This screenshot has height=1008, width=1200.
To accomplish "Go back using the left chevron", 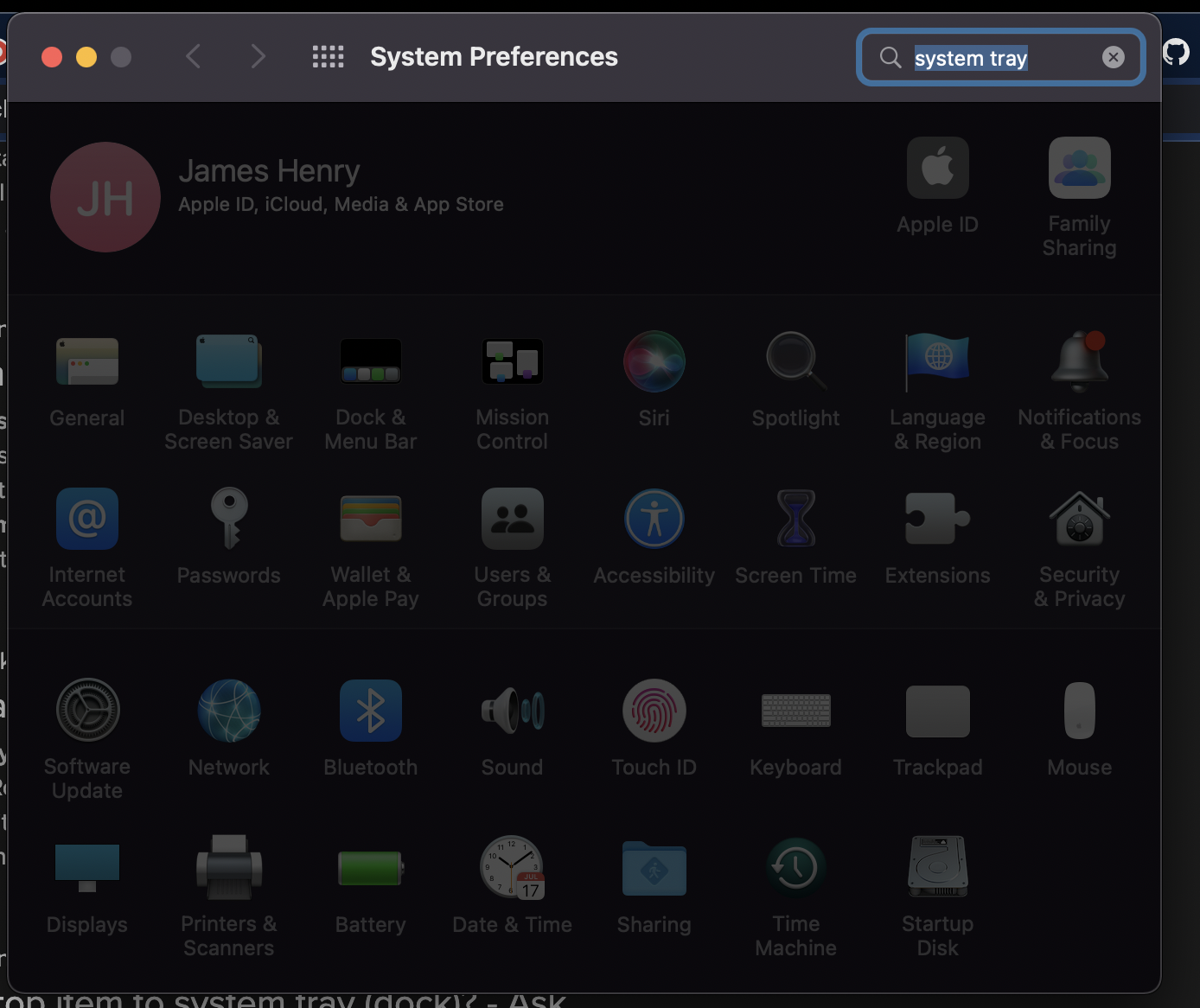I will (194, 57).
